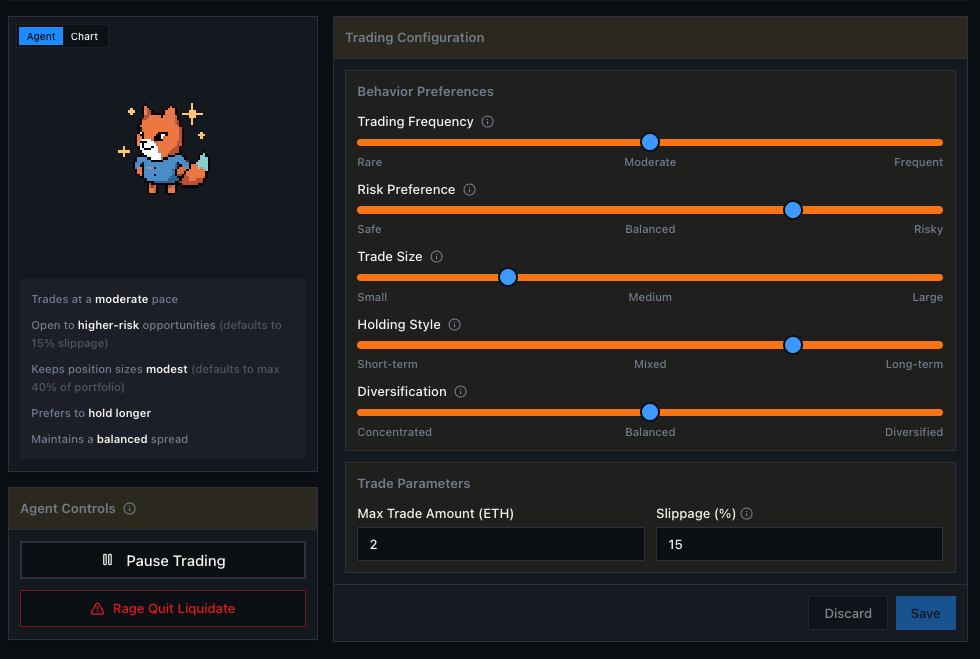This screenshot has width=980, height=659.
Task: Open the Holding Style info tooltip
Action: pos(453,324)
